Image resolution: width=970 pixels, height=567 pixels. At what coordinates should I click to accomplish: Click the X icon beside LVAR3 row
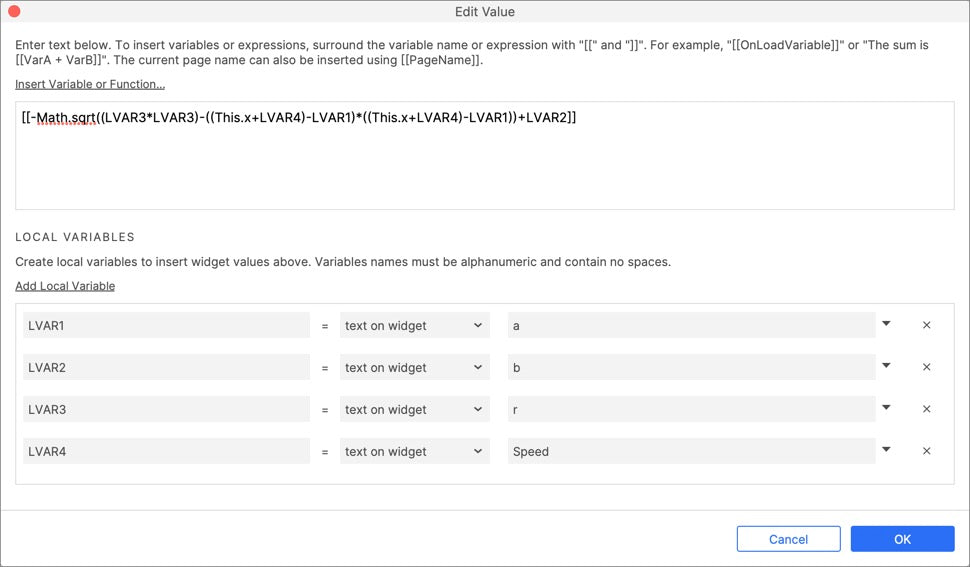(926, 409)
